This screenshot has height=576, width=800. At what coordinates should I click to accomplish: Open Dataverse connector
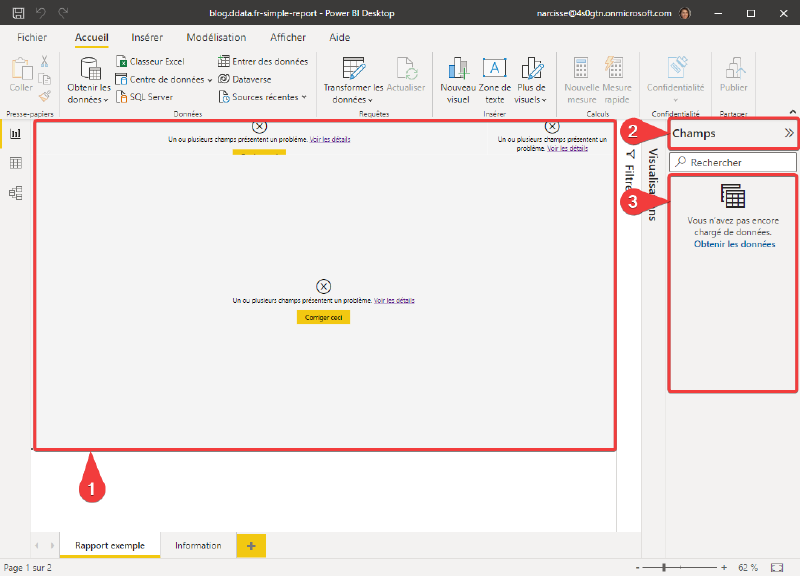point(245,79)
